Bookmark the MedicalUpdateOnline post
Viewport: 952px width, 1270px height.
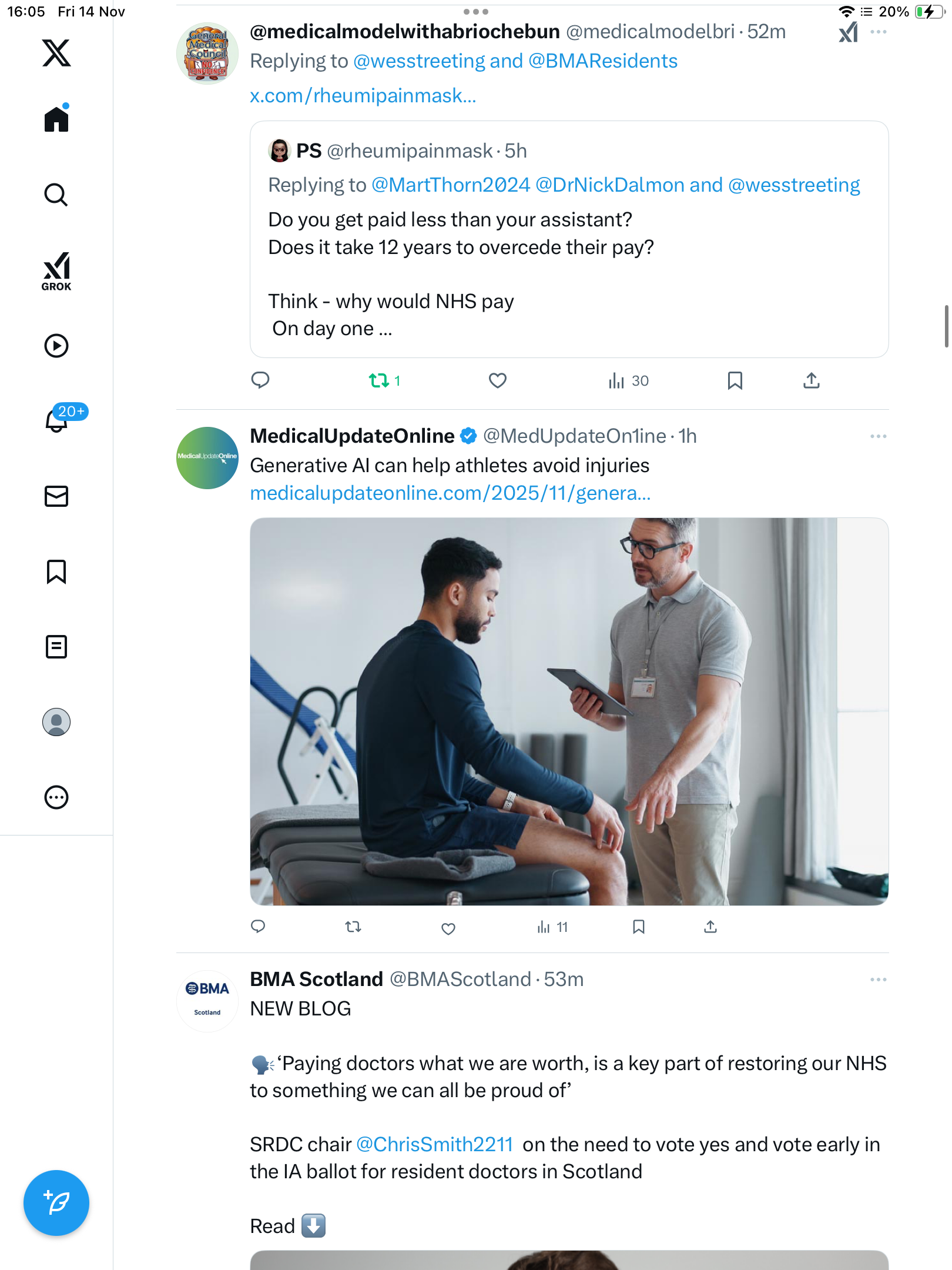[639, 927]
